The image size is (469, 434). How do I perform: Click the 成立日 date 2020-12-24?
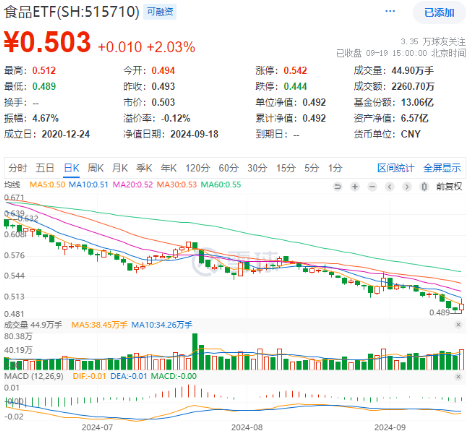tap(66, 134)
